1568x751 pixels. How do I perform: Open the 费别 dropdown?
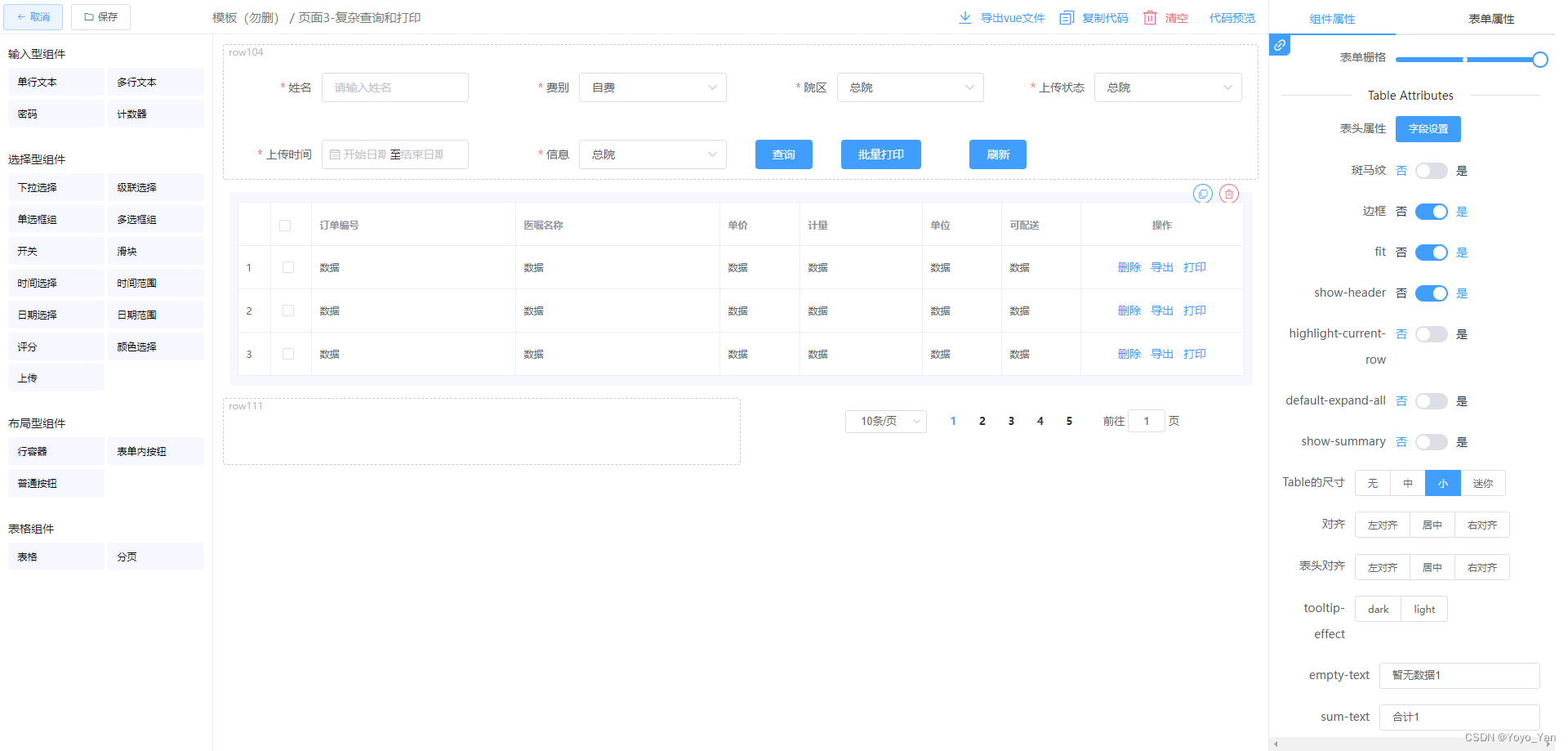coord(652,87)
